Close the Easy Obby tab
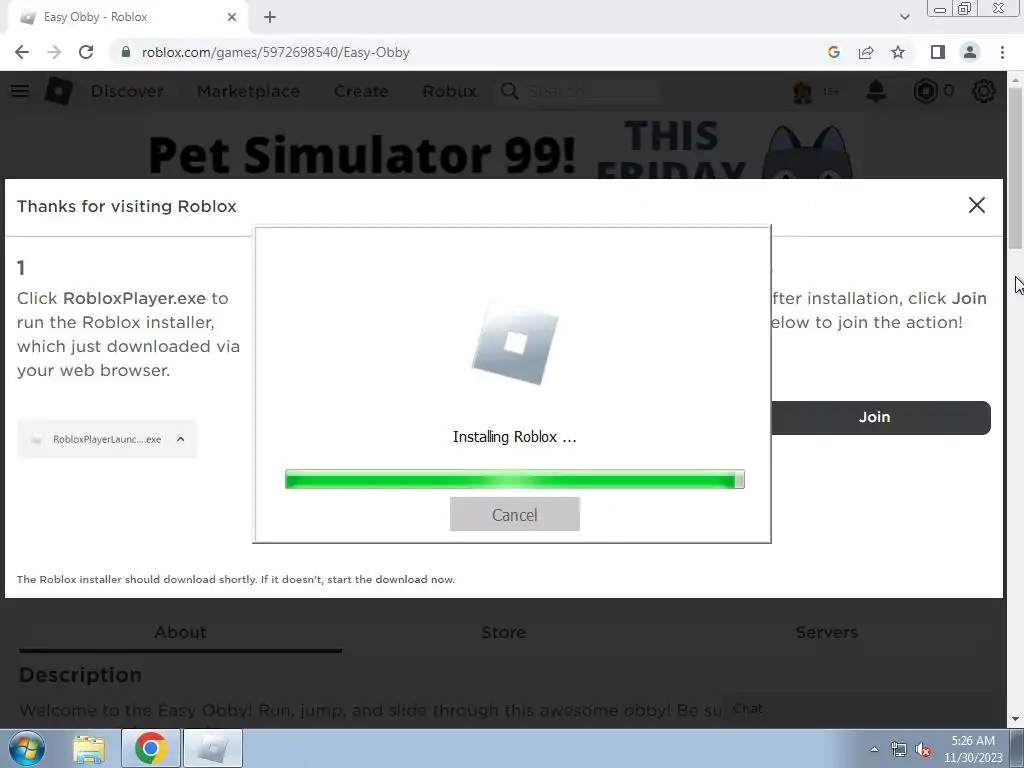 pyautogui.click(x=232, y=17)
